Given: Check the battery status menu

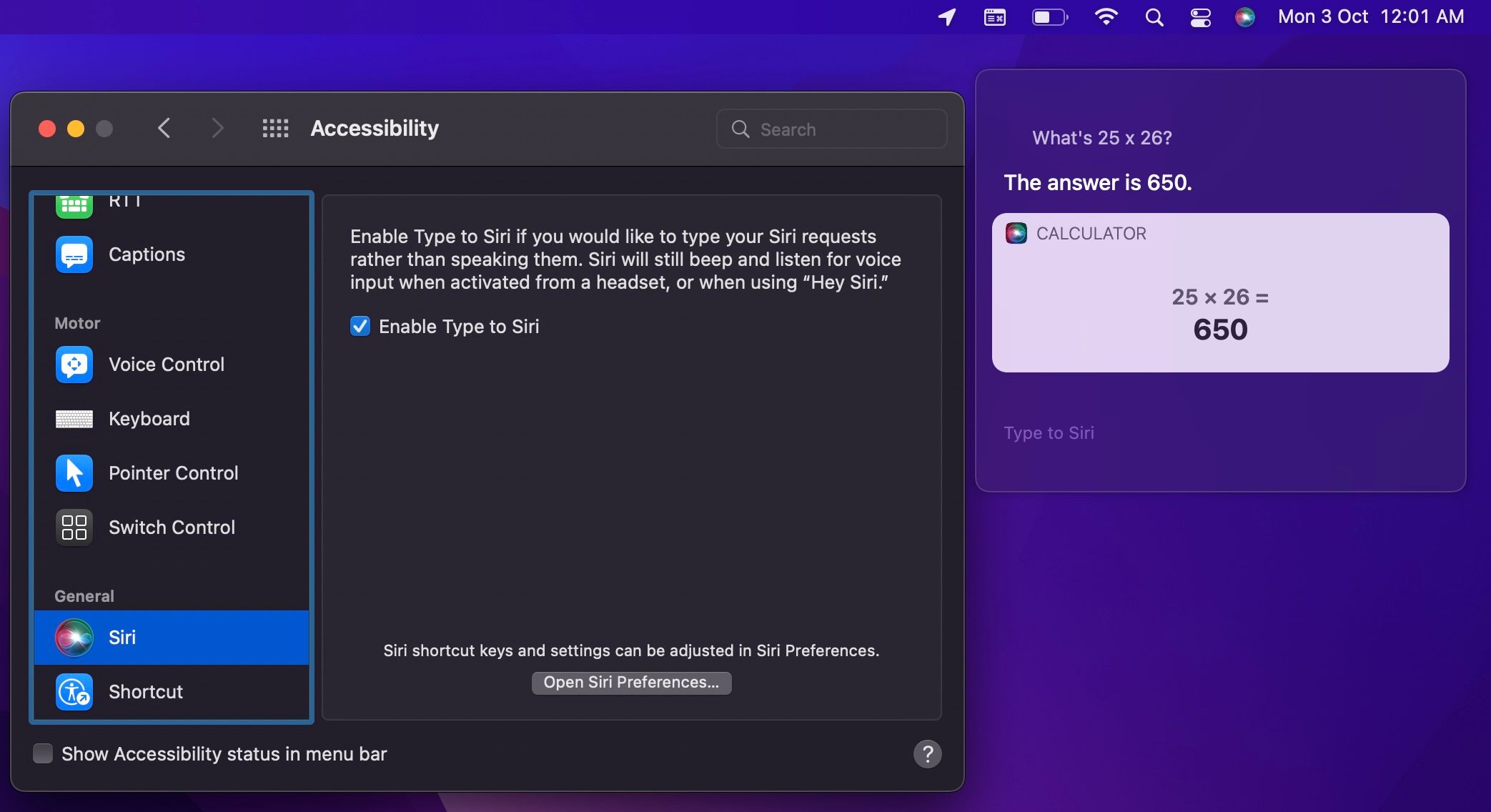Looking at the screenshot, I should [1049, 17].
